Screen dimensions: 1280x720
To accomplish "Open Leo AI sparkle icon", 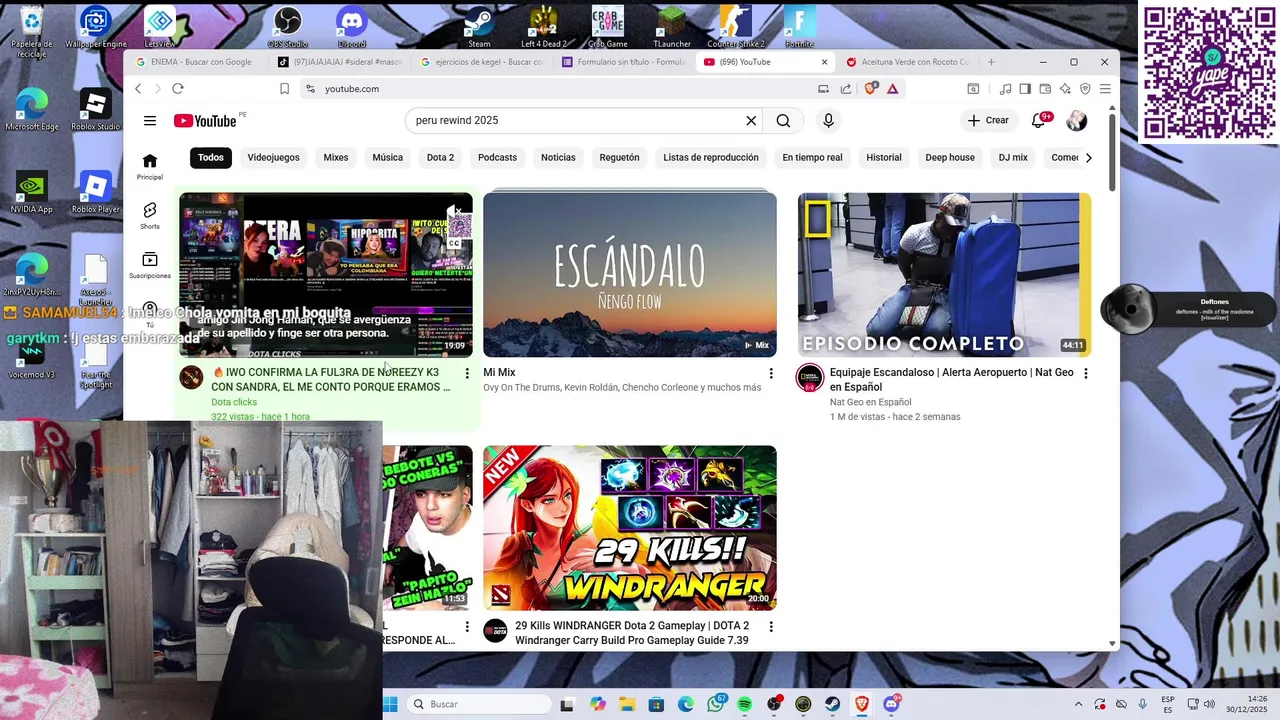I will (1065, 89).
